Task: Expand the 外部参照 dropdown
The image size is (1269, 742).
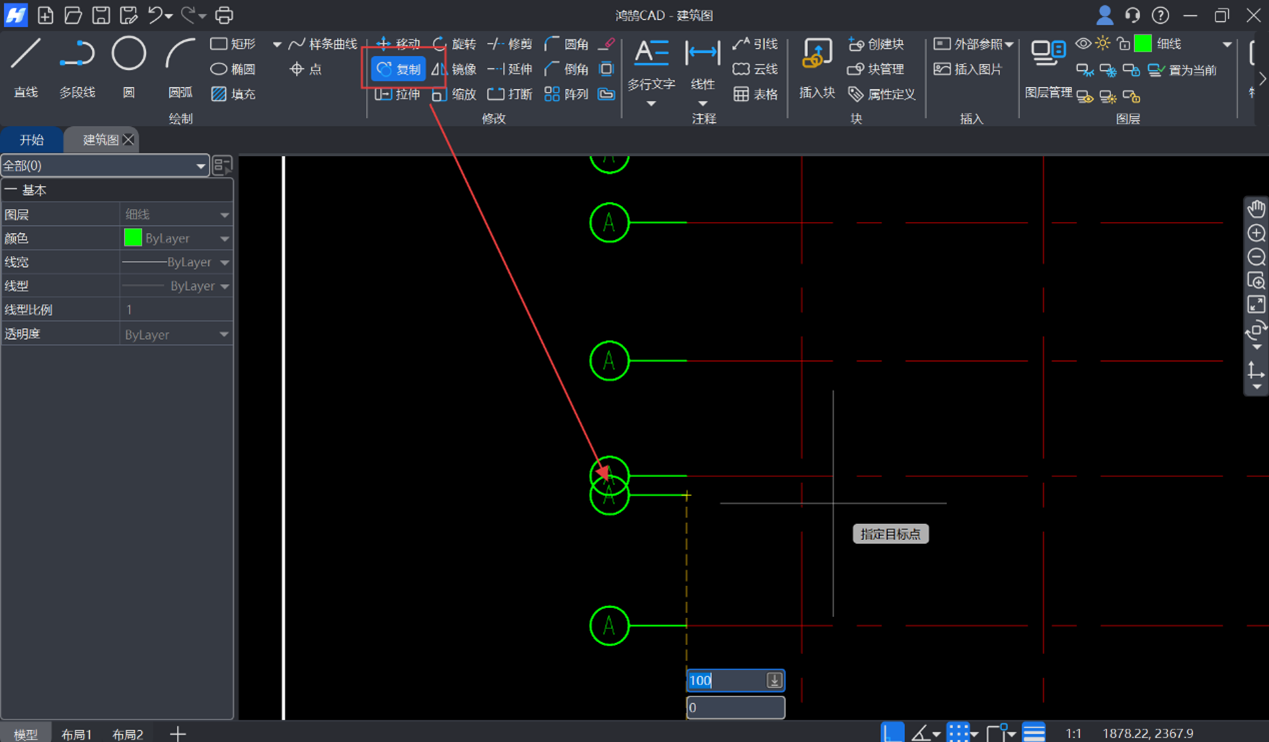Action: [x=1009, y=45]
